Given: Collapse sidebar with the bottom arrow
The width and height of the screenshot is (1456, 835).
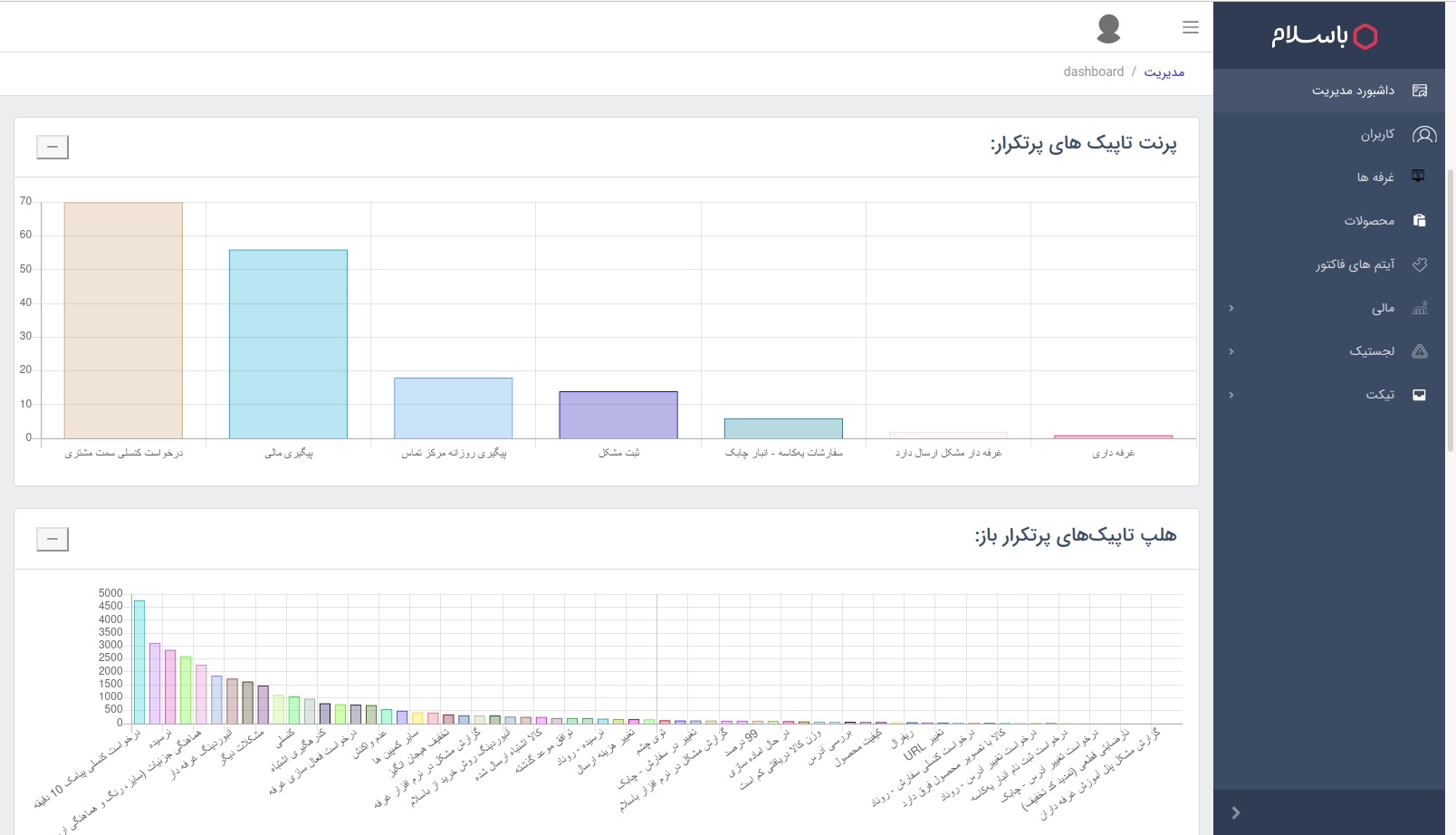Looking at the screenshot, I should [1236, 812].
